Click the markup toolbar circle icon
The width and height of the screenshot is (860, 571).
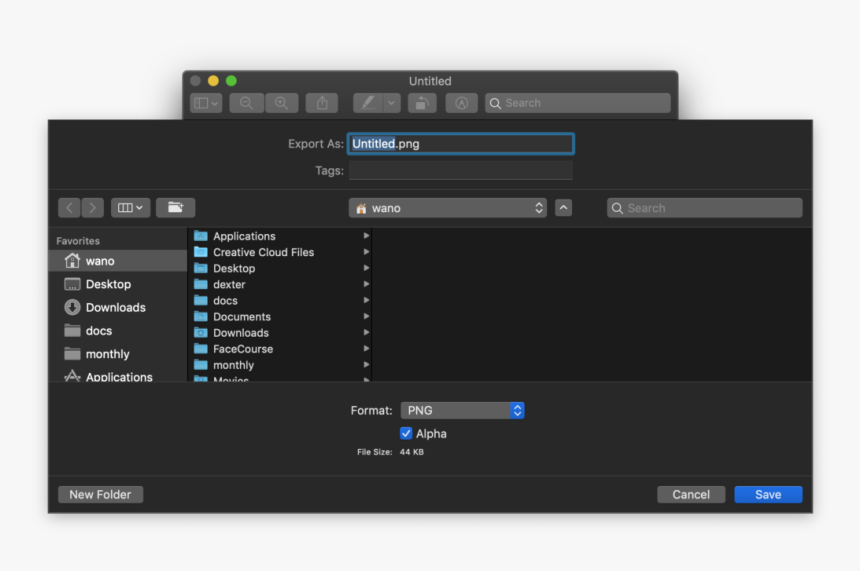(461, 103)
